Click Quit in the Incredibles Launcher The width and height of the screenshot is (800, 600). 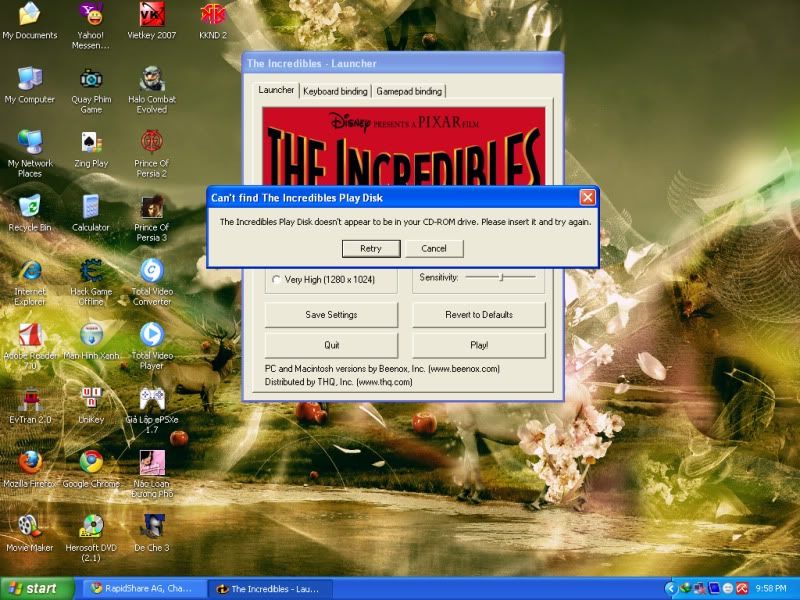click(x=331, y=345)
